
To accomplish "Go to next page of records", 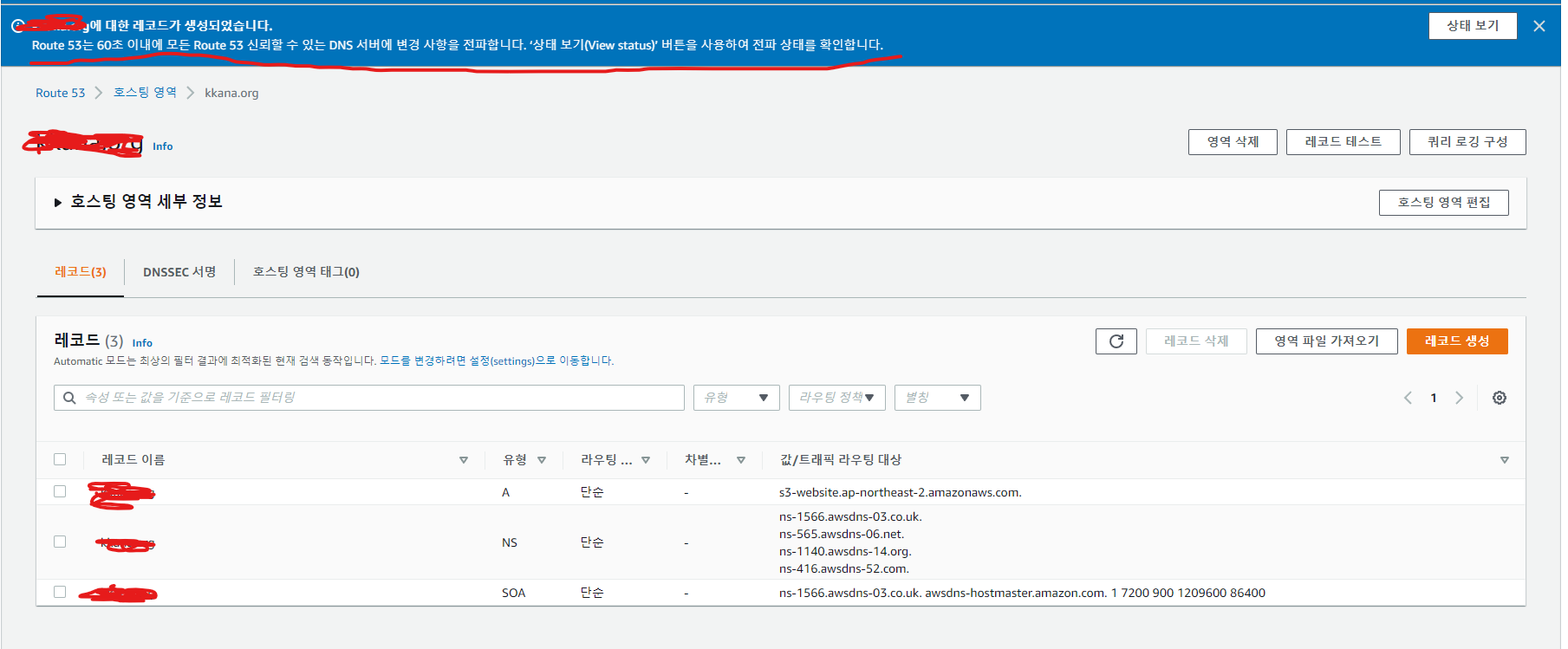I will [x=1459, y=398].
